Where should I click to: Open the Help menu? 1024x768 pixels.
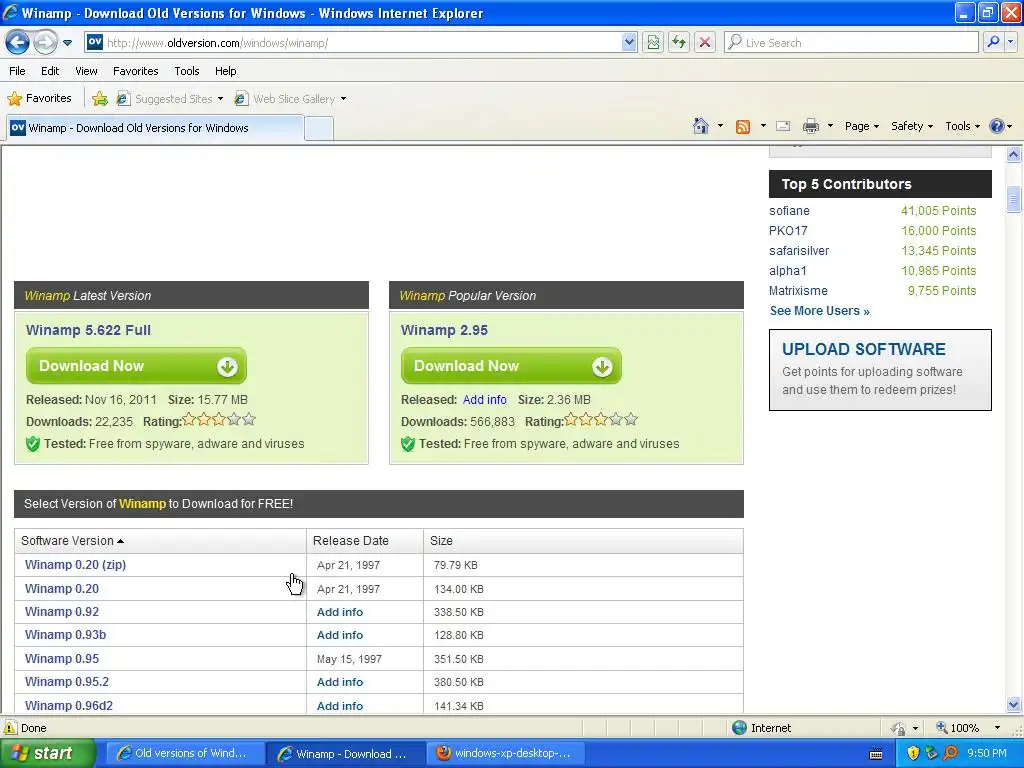[x=225, y=71]
